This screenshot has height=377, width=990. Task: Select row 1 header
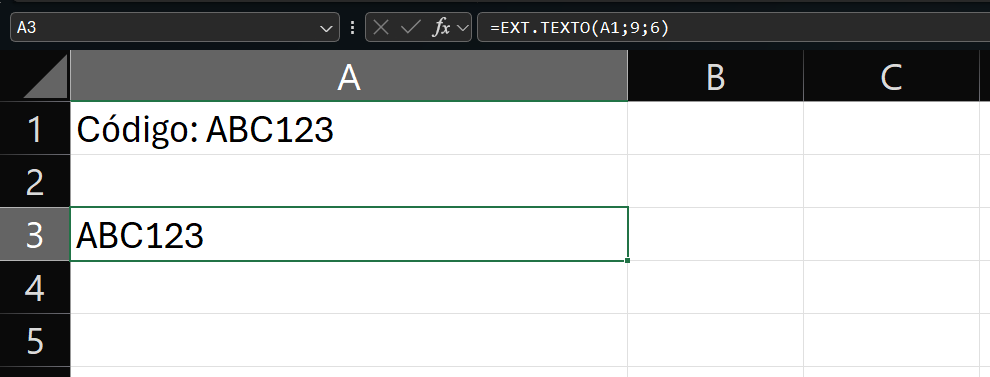pos(35,128)
